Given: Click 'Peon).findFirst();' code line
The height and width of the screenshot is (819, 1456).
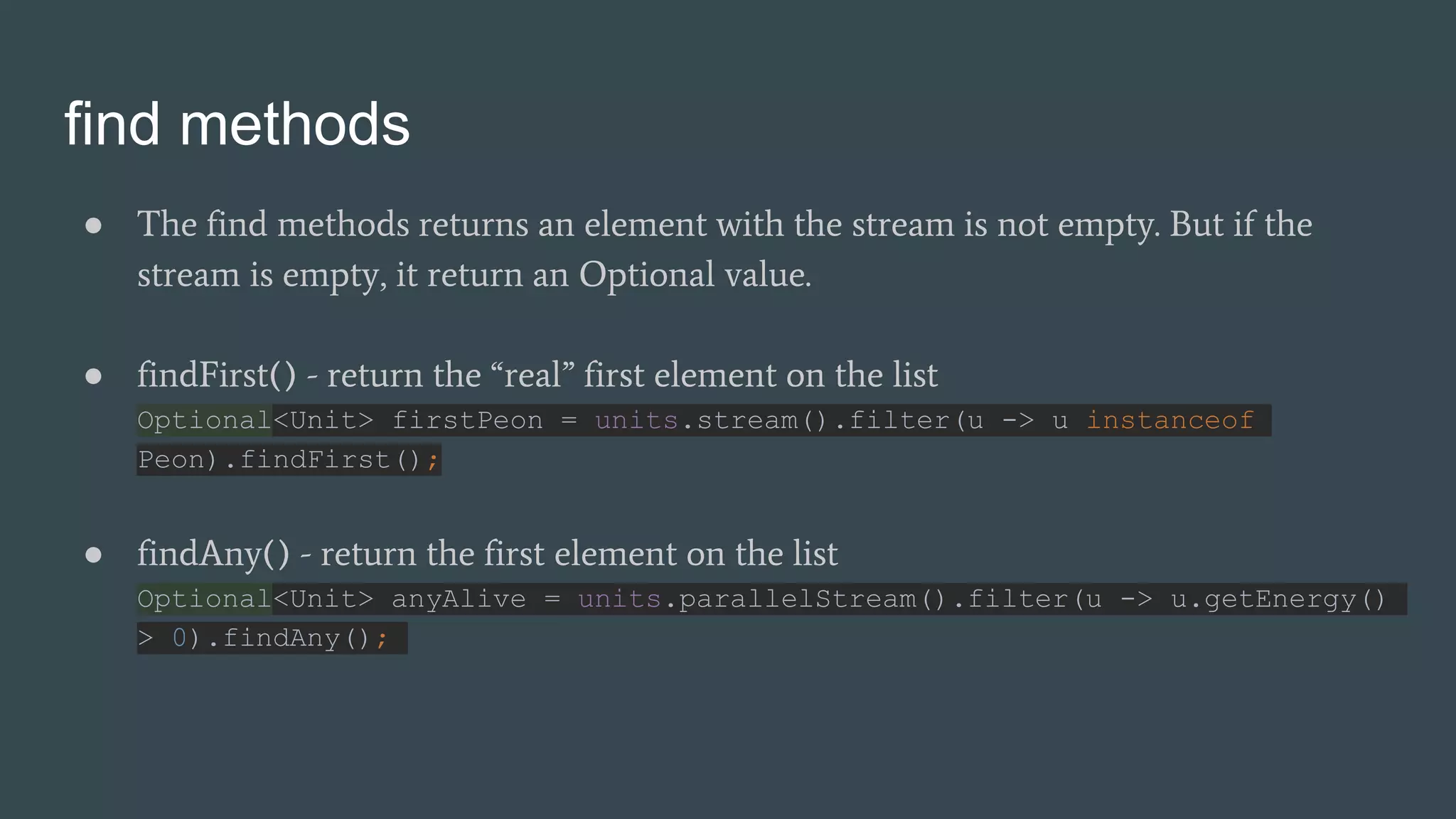Looking at the screenshot, I should (x=288, y=460).
